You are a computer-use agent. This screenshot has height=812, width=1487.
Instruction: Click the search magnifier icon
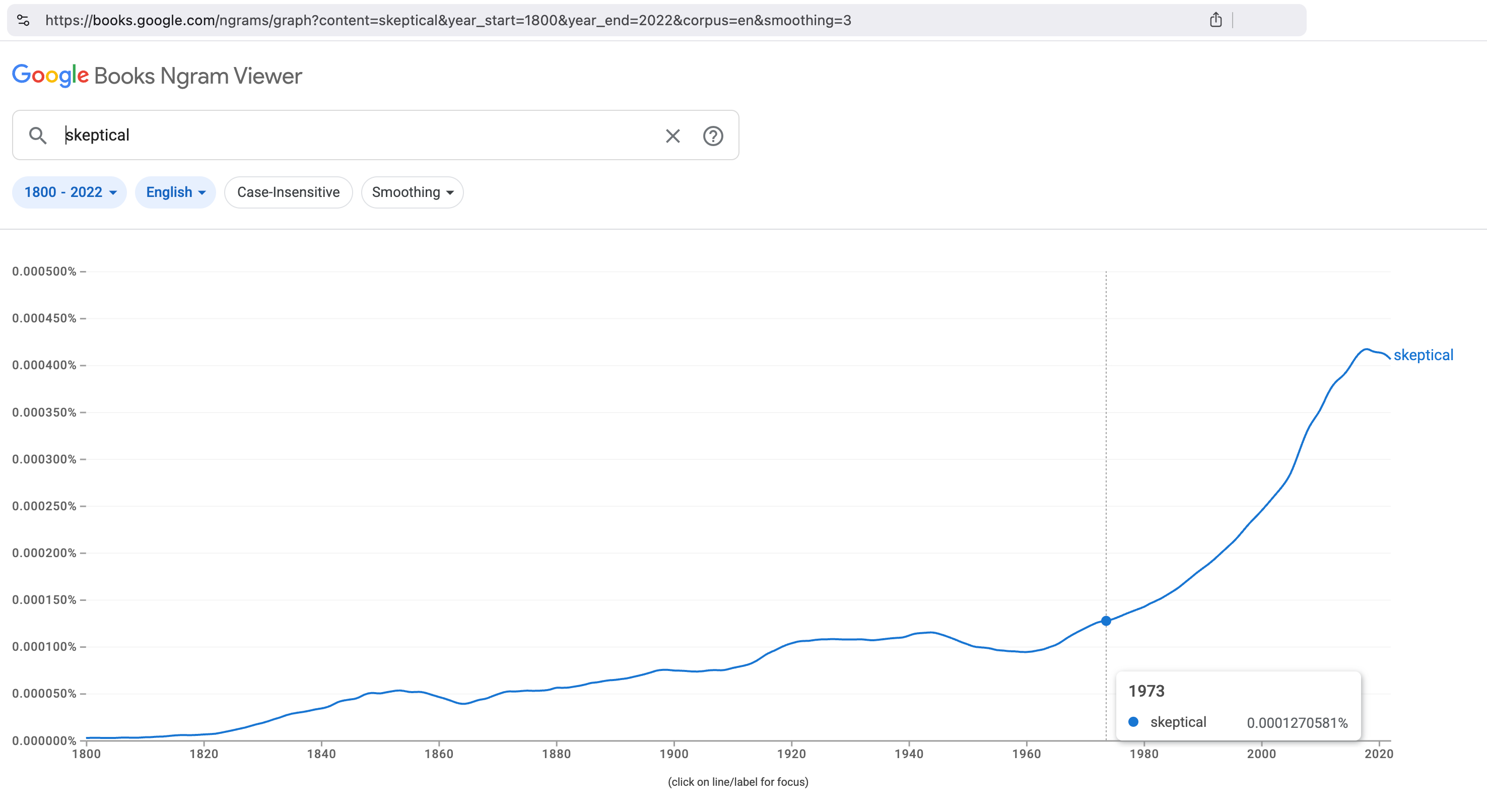[x=37, y=136]
